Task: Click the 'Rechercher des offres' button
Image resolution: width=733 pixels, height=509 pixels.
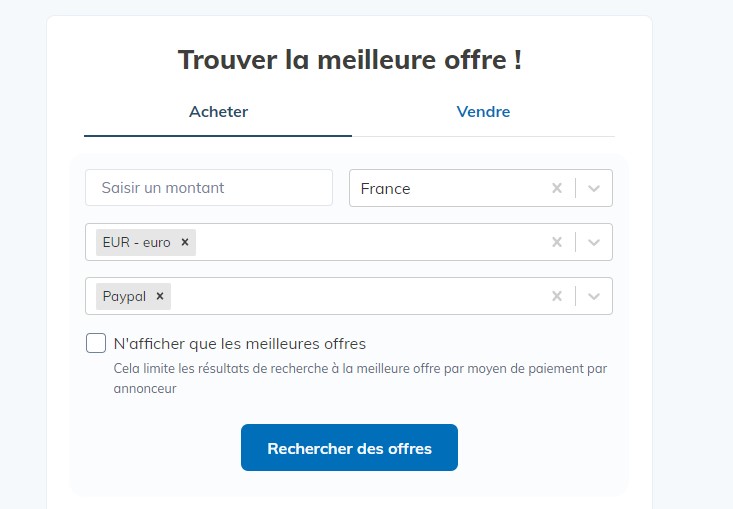Action: pos(349,448)
